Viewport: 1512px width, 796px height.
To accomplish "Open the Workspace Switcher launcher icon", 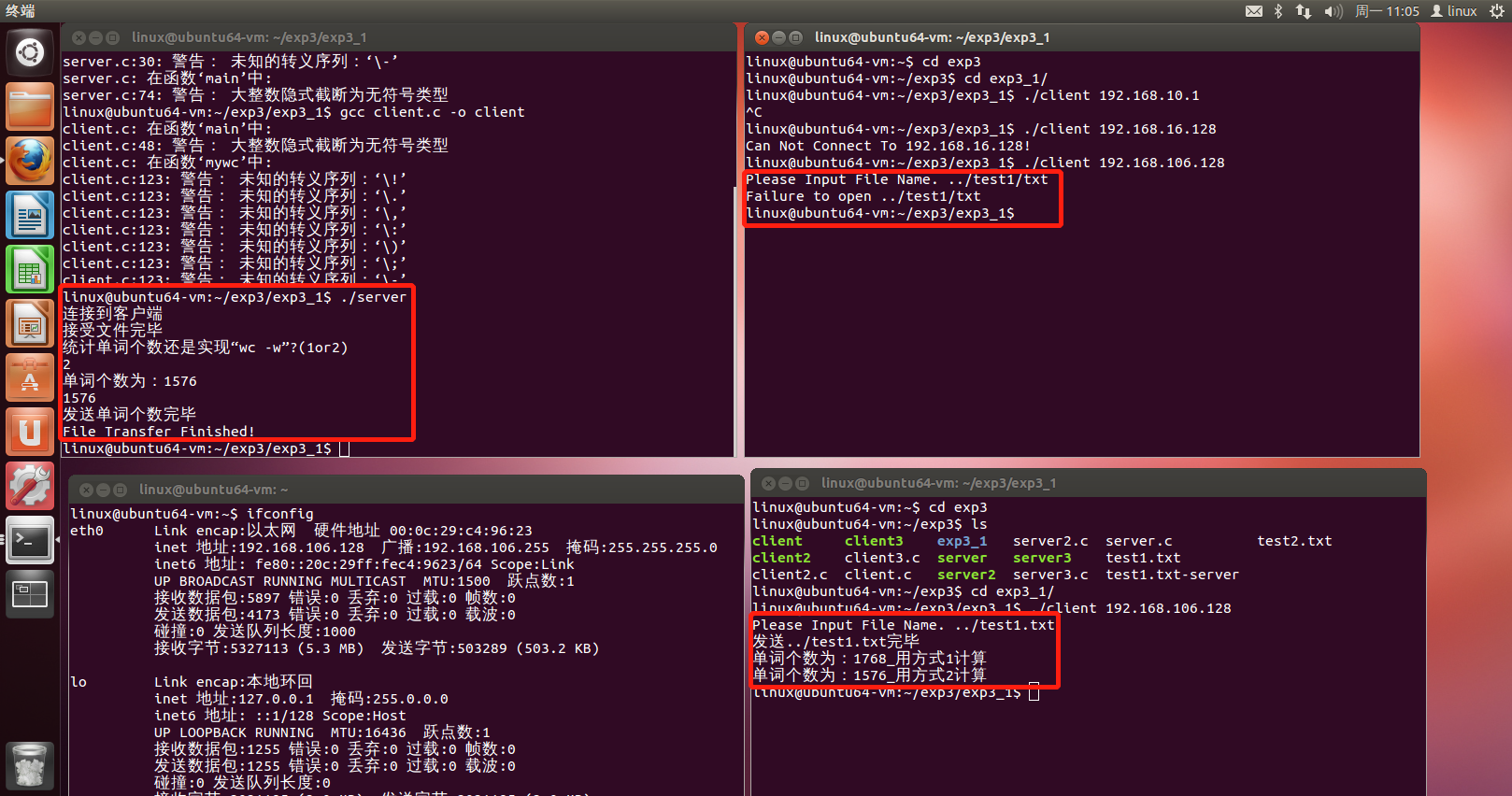I will pyautogui.click(x=30, y=594).
